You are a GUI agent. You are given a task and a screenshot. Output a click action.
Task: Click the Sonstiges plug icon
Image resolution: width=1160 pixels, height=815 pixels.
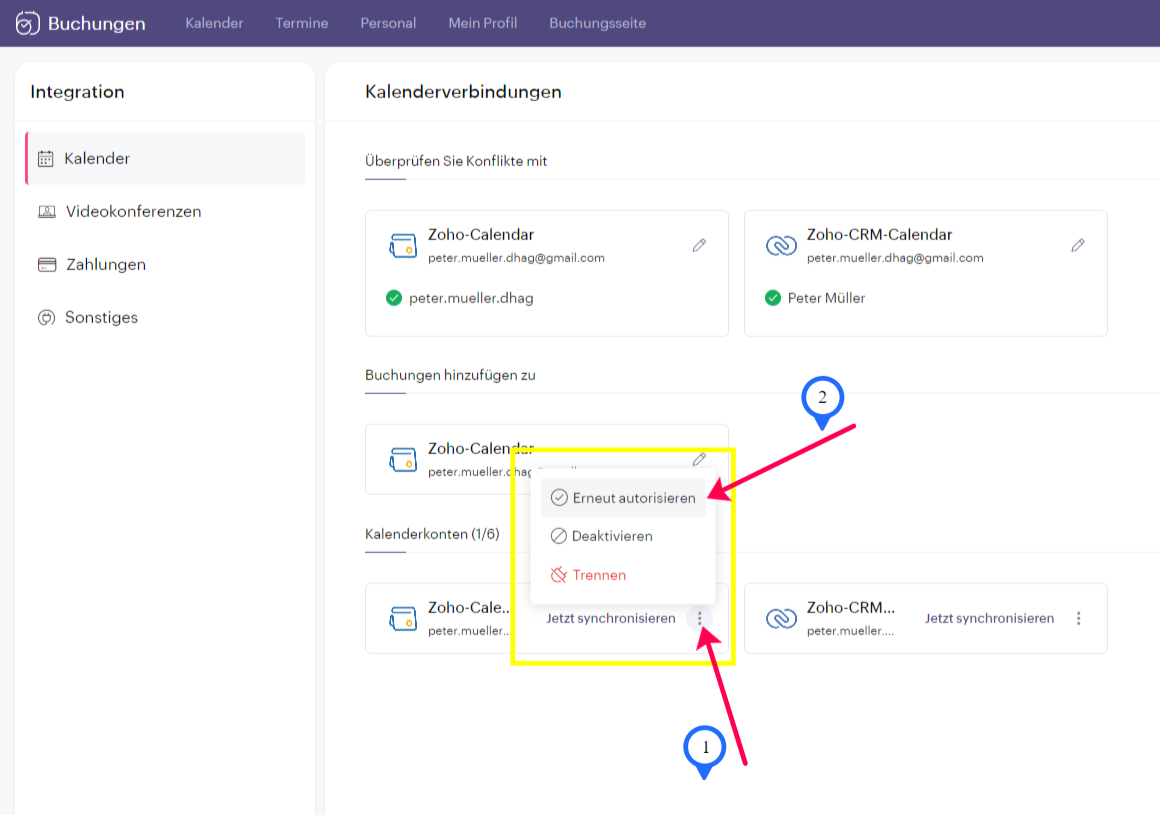pos(47,317)
